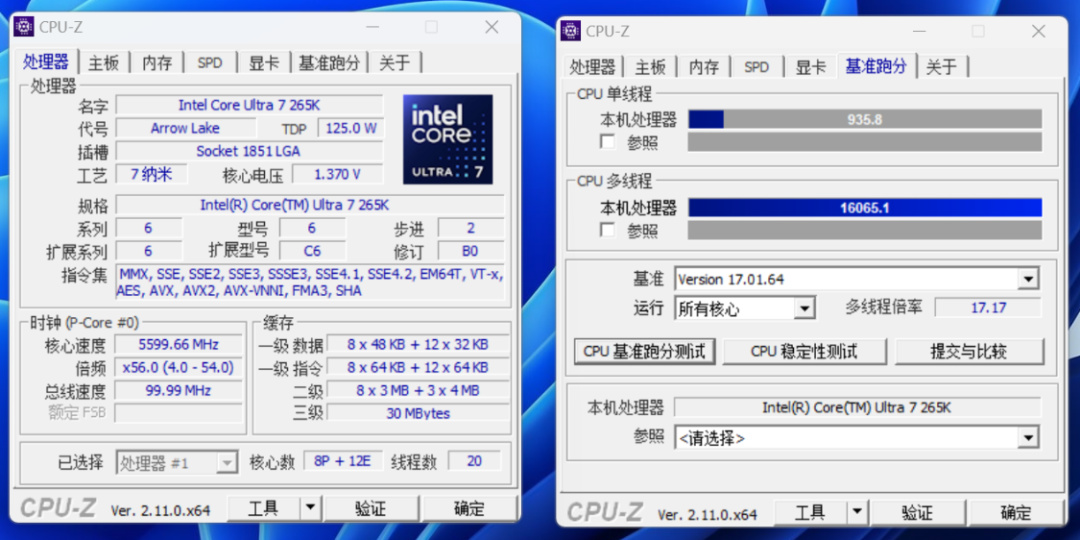The width and height of the screenshot is (1080, 540).
Task: Switch to 显卡 tab in the right window
Action: [811, 67]
